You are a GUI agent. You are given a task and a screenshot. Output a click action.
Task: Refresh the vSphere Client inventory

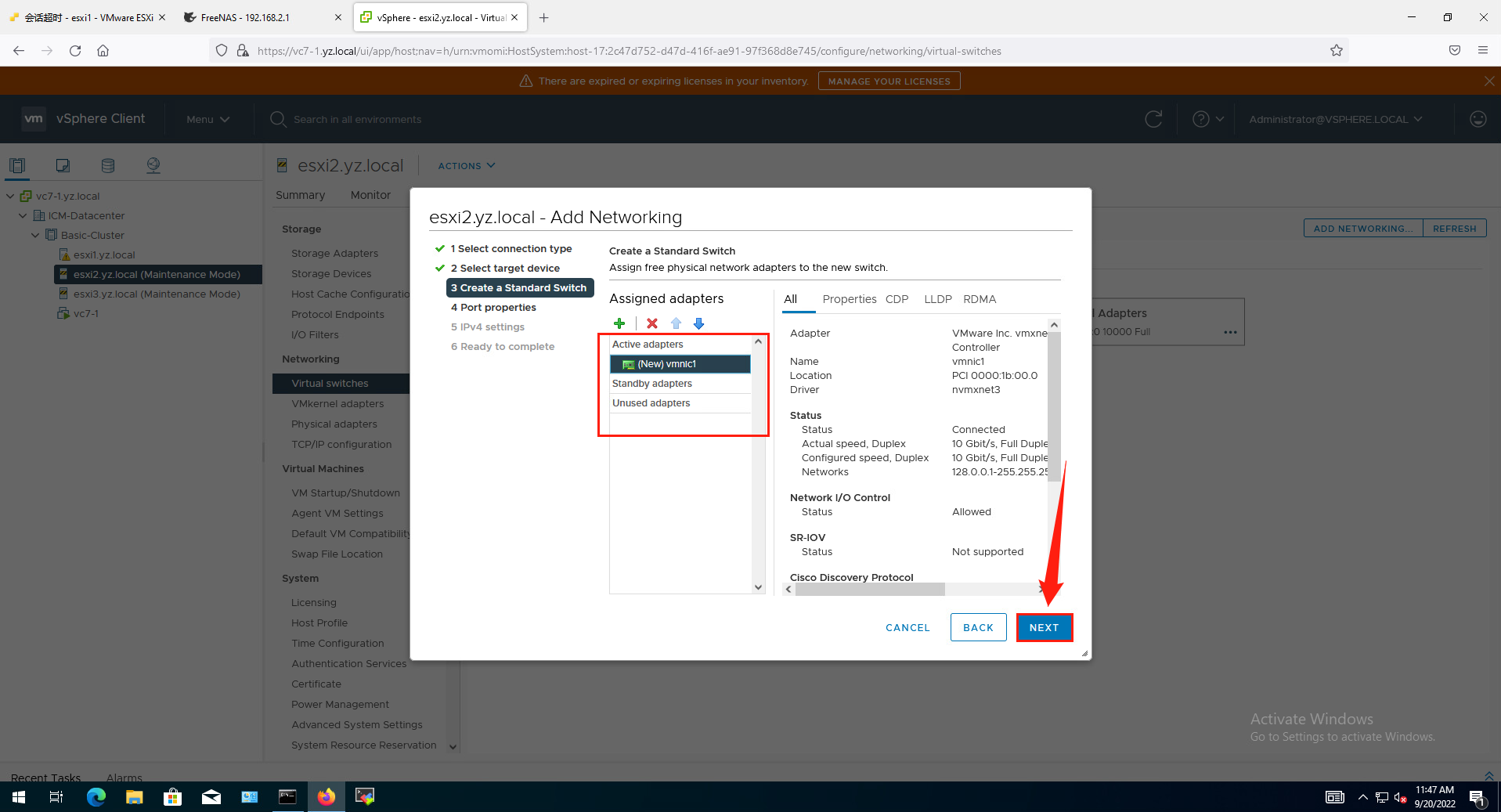(1153, 119)
